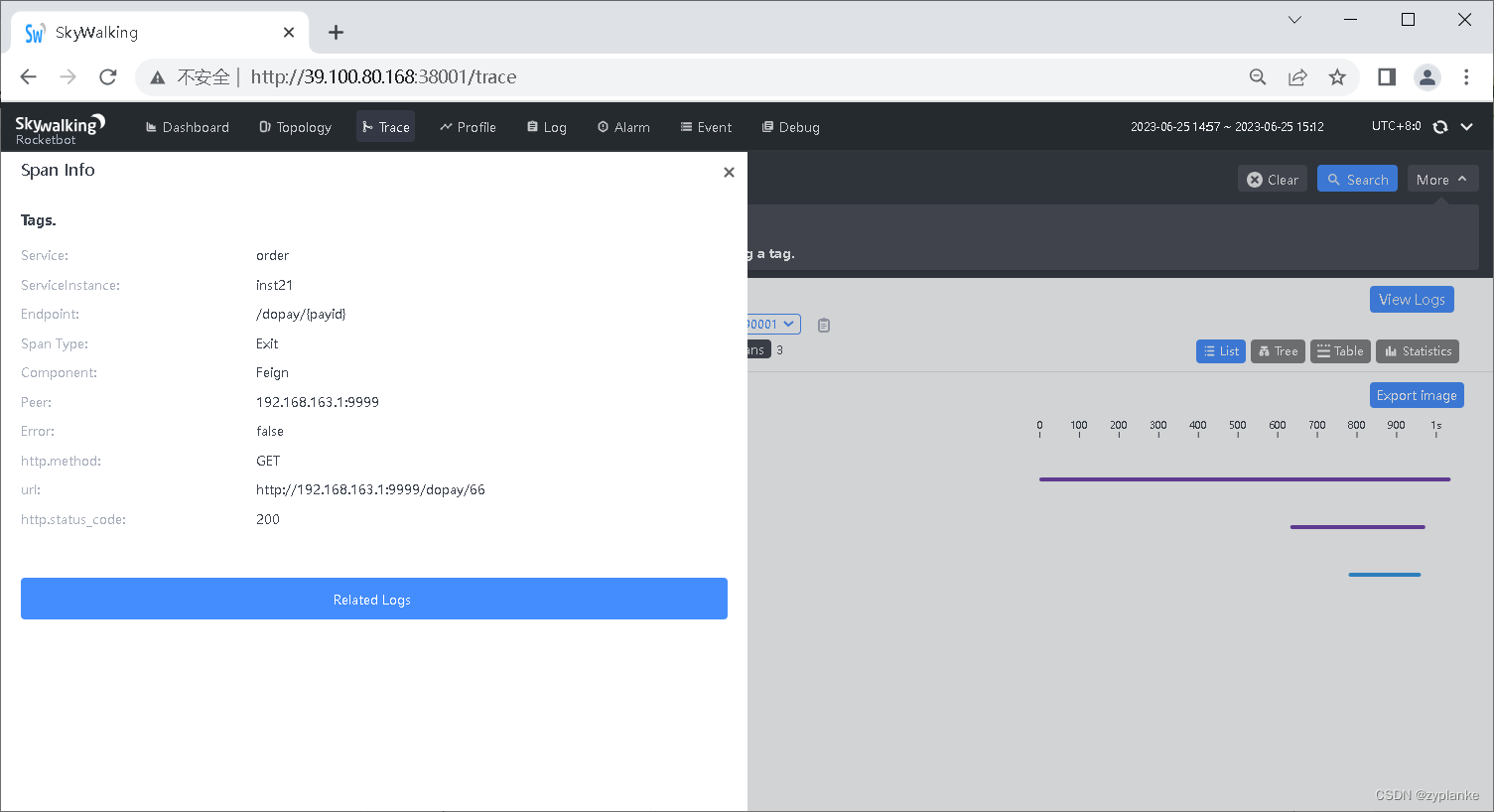Click the time range refresh icon

click(1440, 127)
